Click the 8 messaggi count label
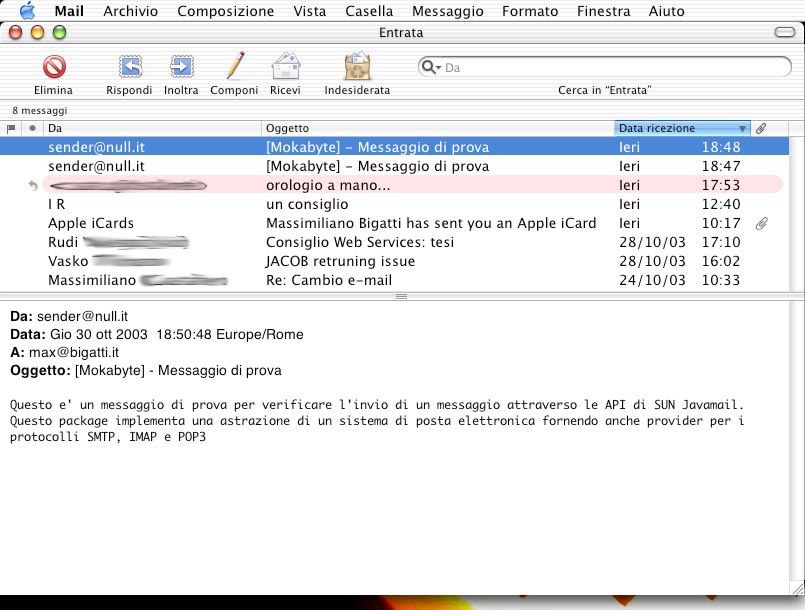805x610 pixels. click(x=40, y=110)
